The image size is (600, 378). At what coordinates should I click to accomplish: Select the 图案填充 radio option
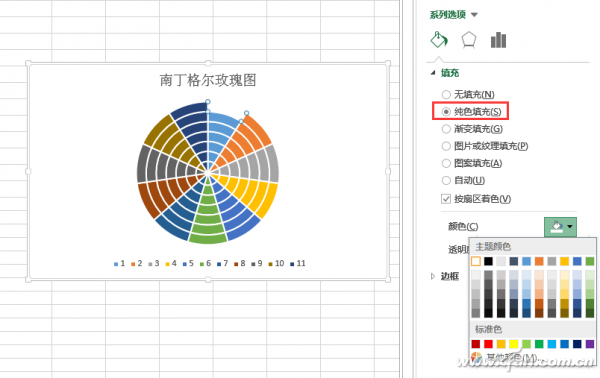tap(446, 163)
